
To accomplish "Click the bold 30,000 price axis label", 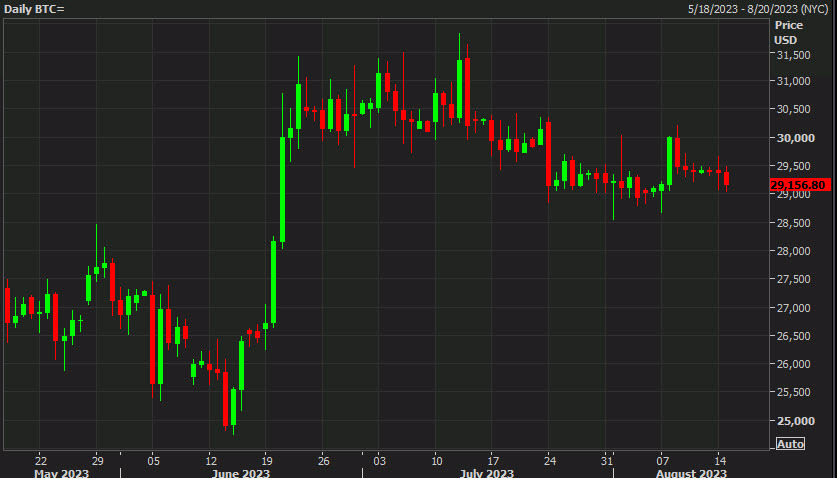I will pos(795,138).
